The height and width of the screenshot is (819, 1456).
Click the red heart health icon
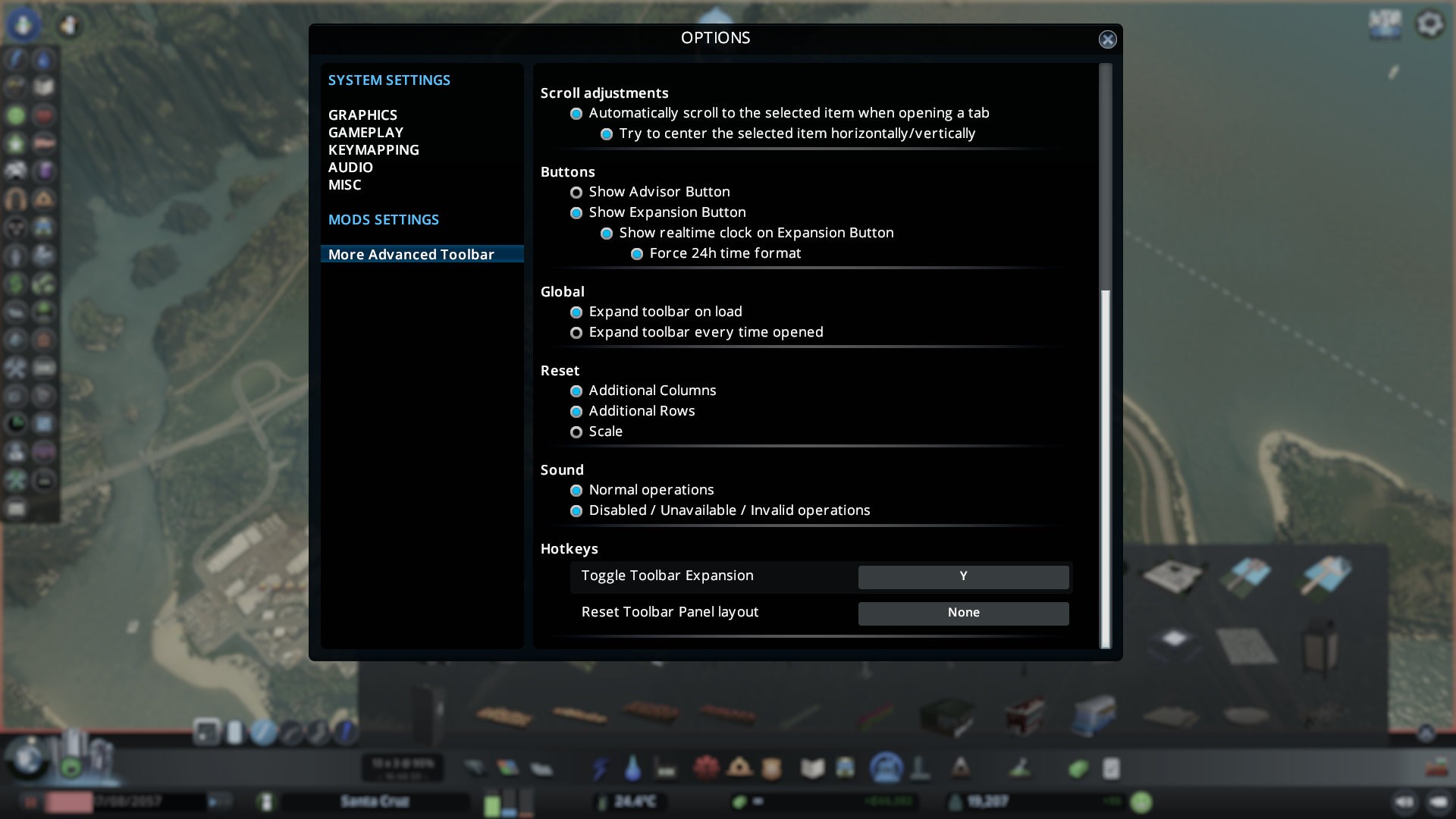(44, 115)
